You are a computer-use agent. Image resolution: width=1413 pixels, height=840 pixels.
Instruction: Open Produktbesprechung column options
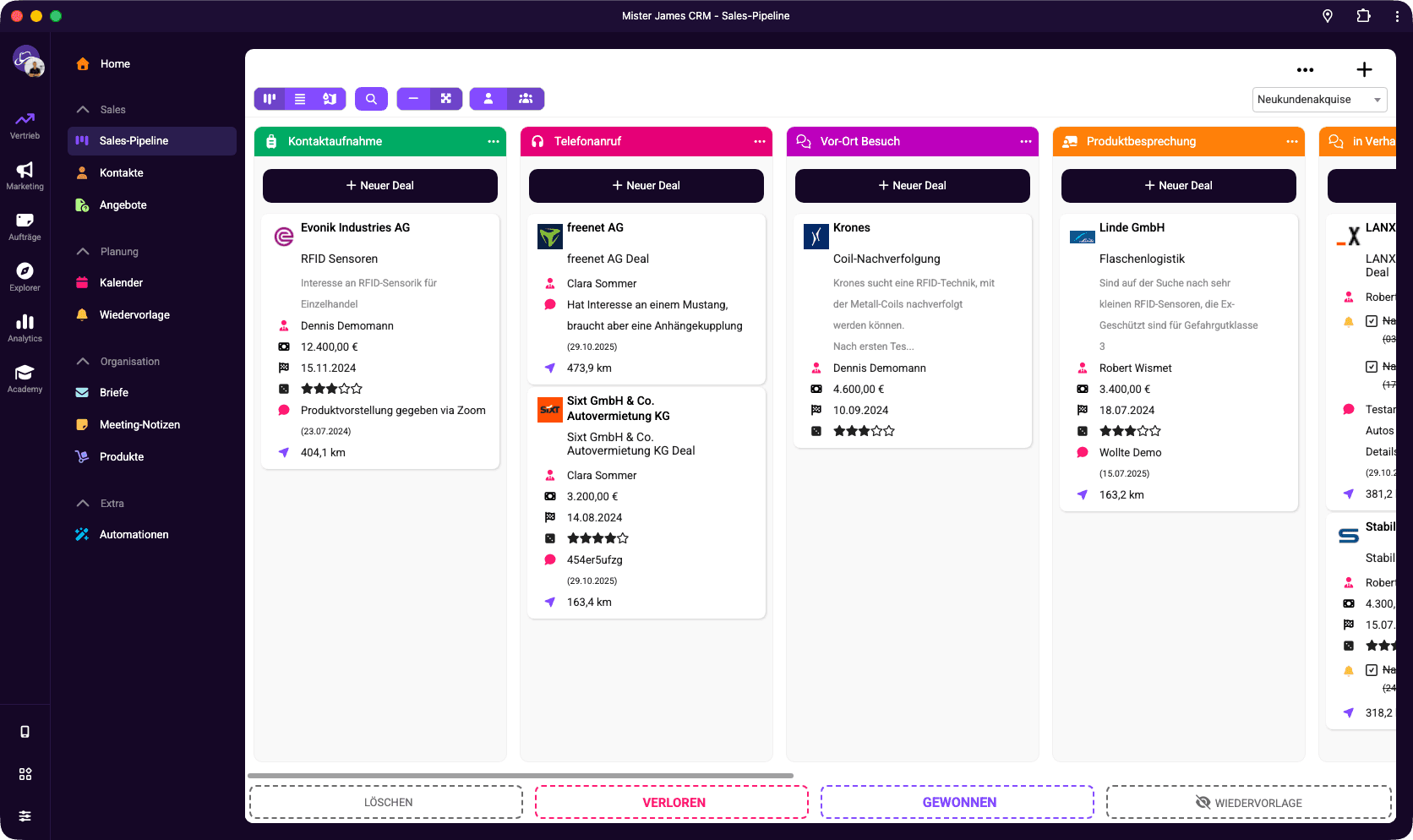tap(1292, 142)
